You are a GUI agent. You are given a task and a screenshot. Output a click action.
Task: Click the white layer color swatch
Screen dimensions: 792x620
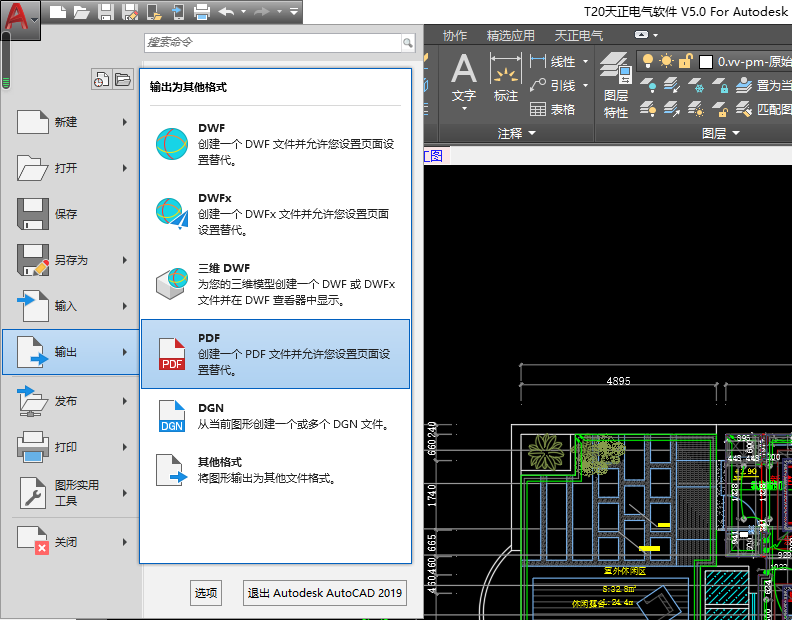(706, 62)
